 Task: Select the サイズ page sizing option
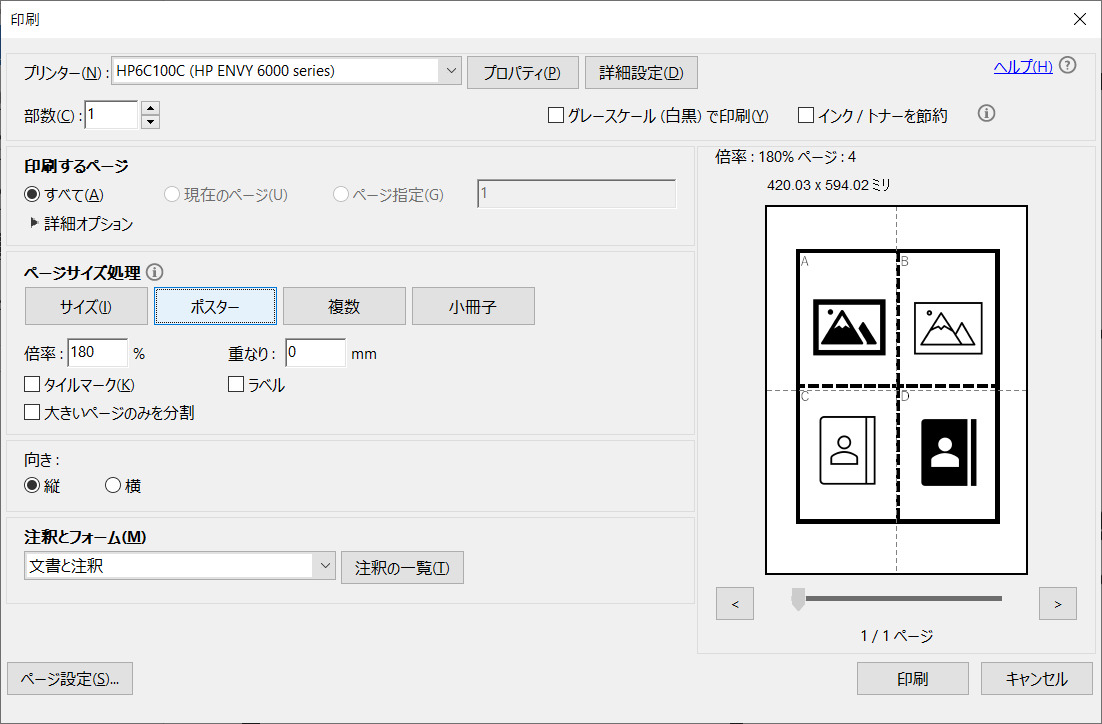tap(86, 307)
